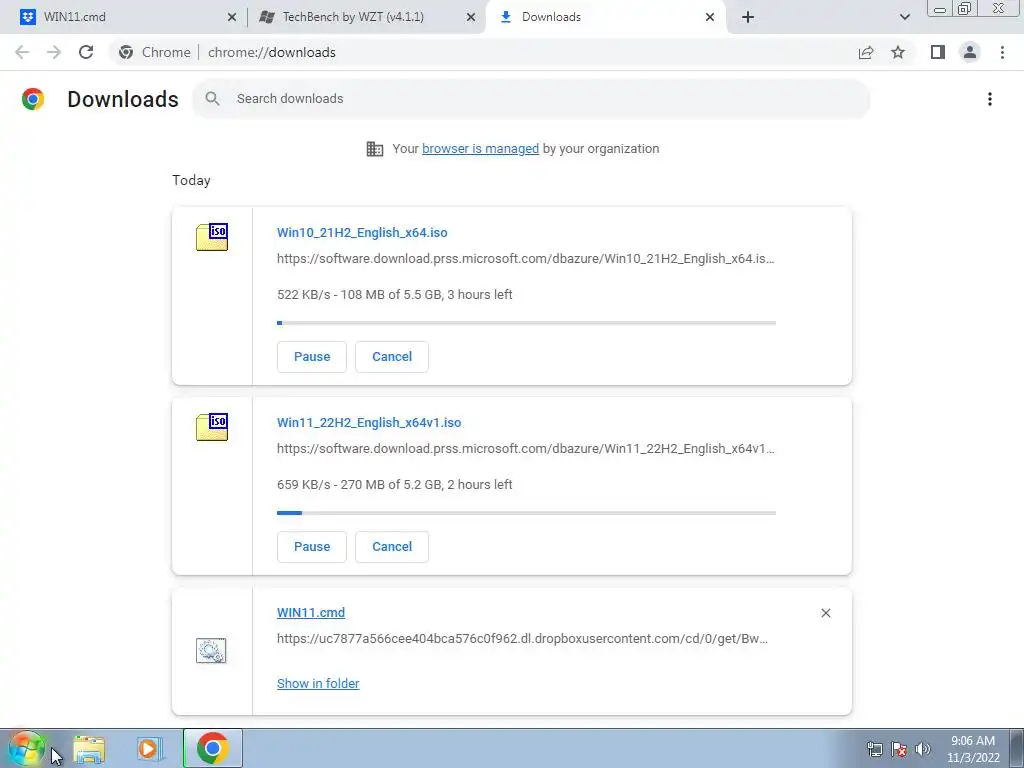The image size is (1024, 768).
Task: Open the Downloads page more actions menu
Action: 990,99
